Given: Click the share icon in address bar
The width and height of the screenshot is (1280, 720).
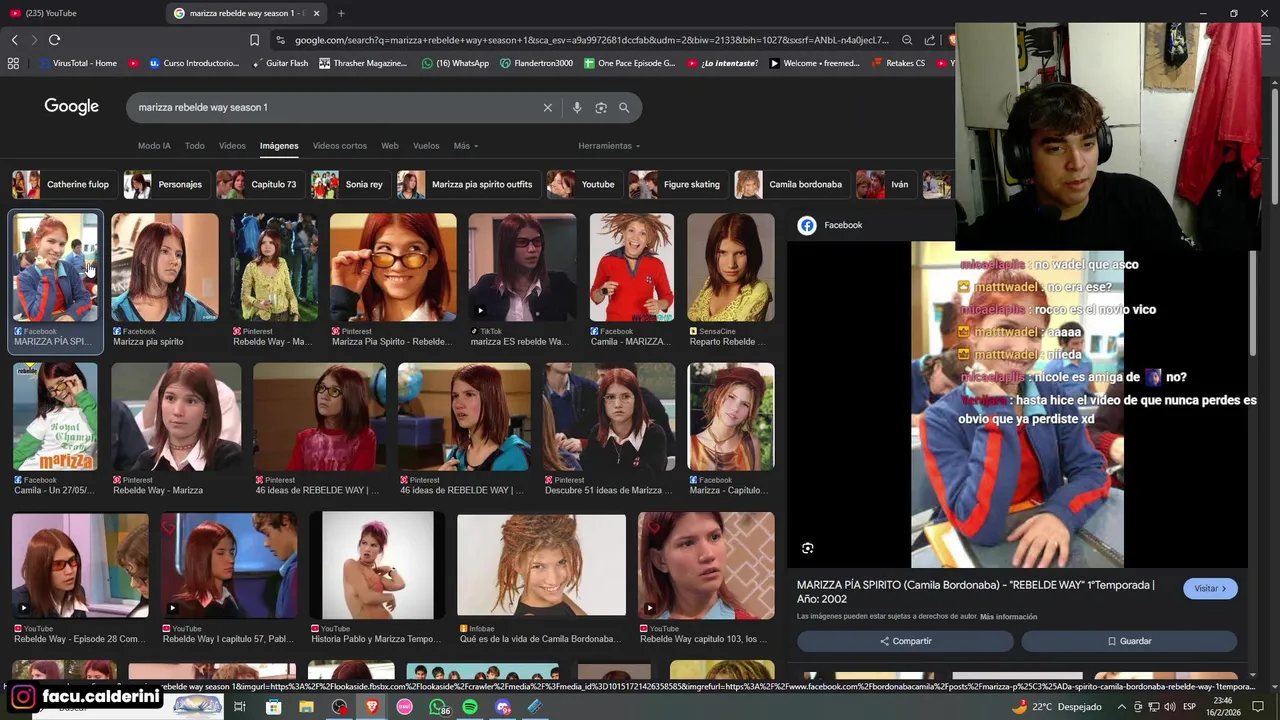Looking at the screenshot, I should point(930,40).
